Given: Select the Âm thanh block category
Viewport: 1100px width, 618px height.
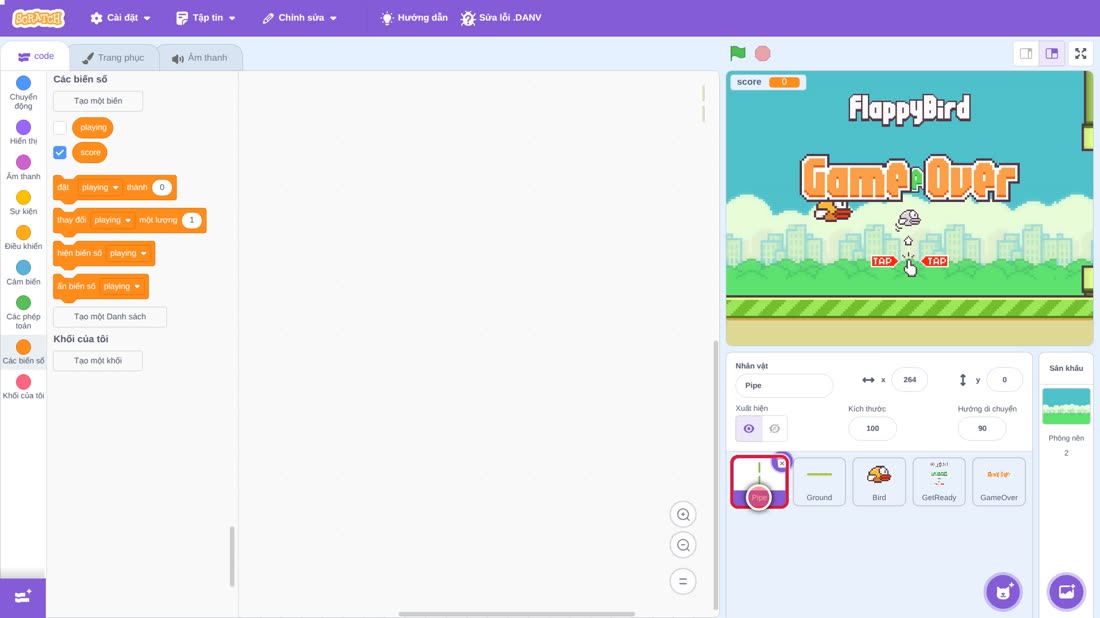Looking at the screenshot, I should 23,167.
